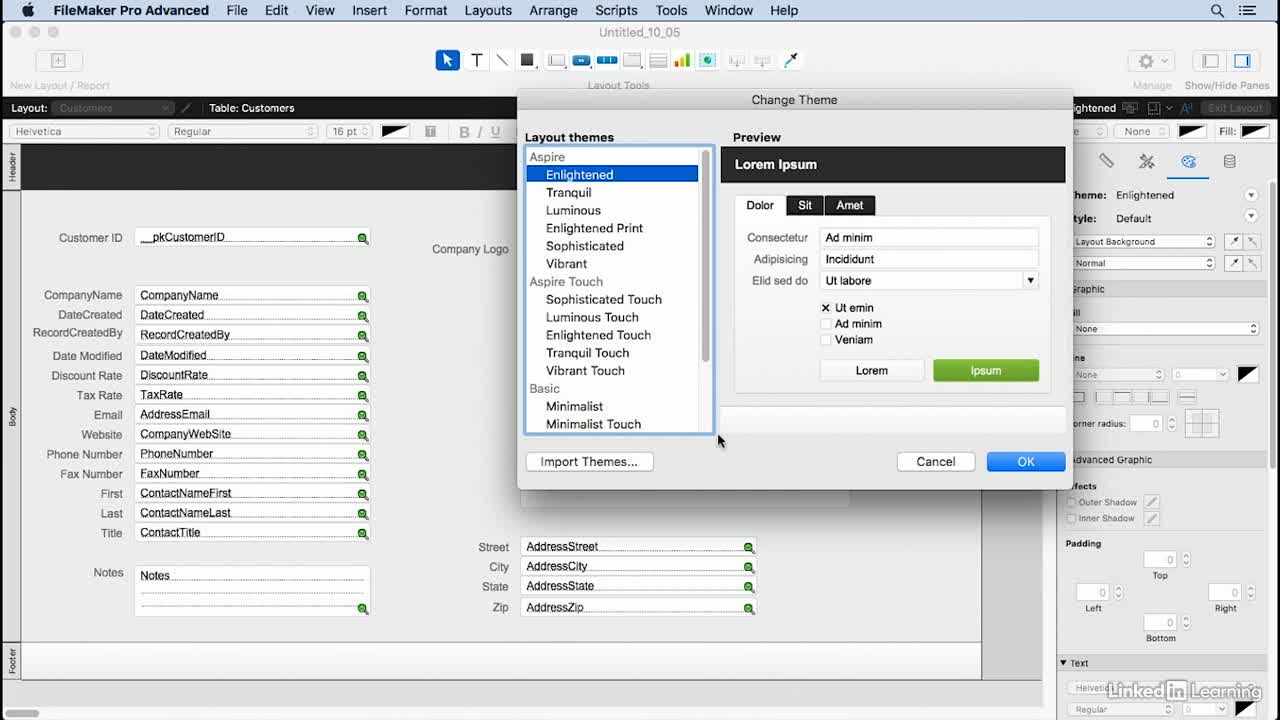Check the 'Ad minim' preview checkbox
Screen dimensions: 1280x720
click(x=826, y=324)
